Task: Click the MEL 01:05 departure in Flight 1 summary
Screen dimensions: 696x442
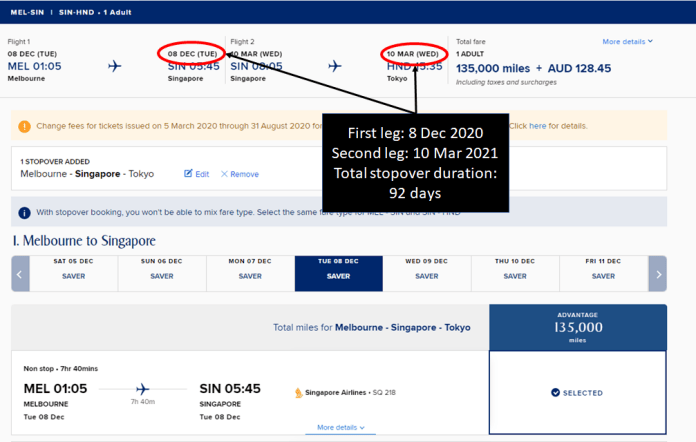Action: click(x=35, y=67)
